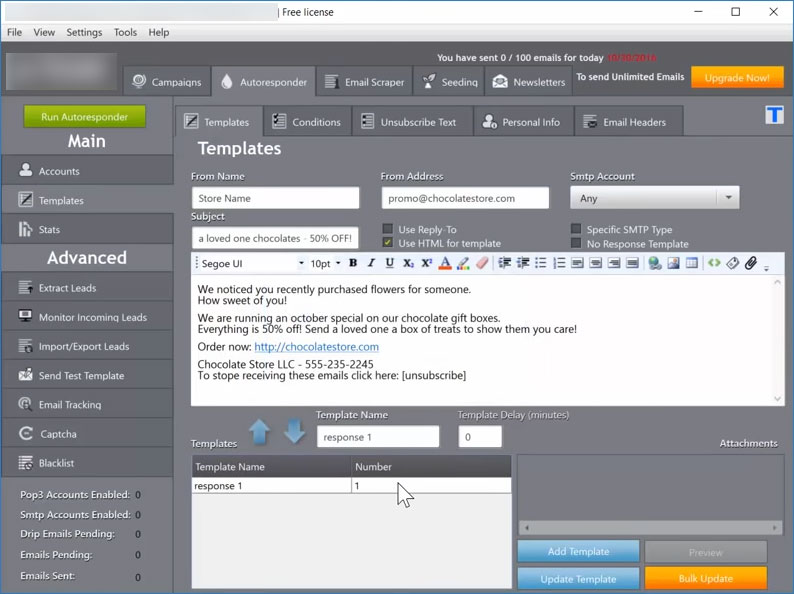Check the No Response Template option
This screenshot has height=594, width=794.
[576, 243]
